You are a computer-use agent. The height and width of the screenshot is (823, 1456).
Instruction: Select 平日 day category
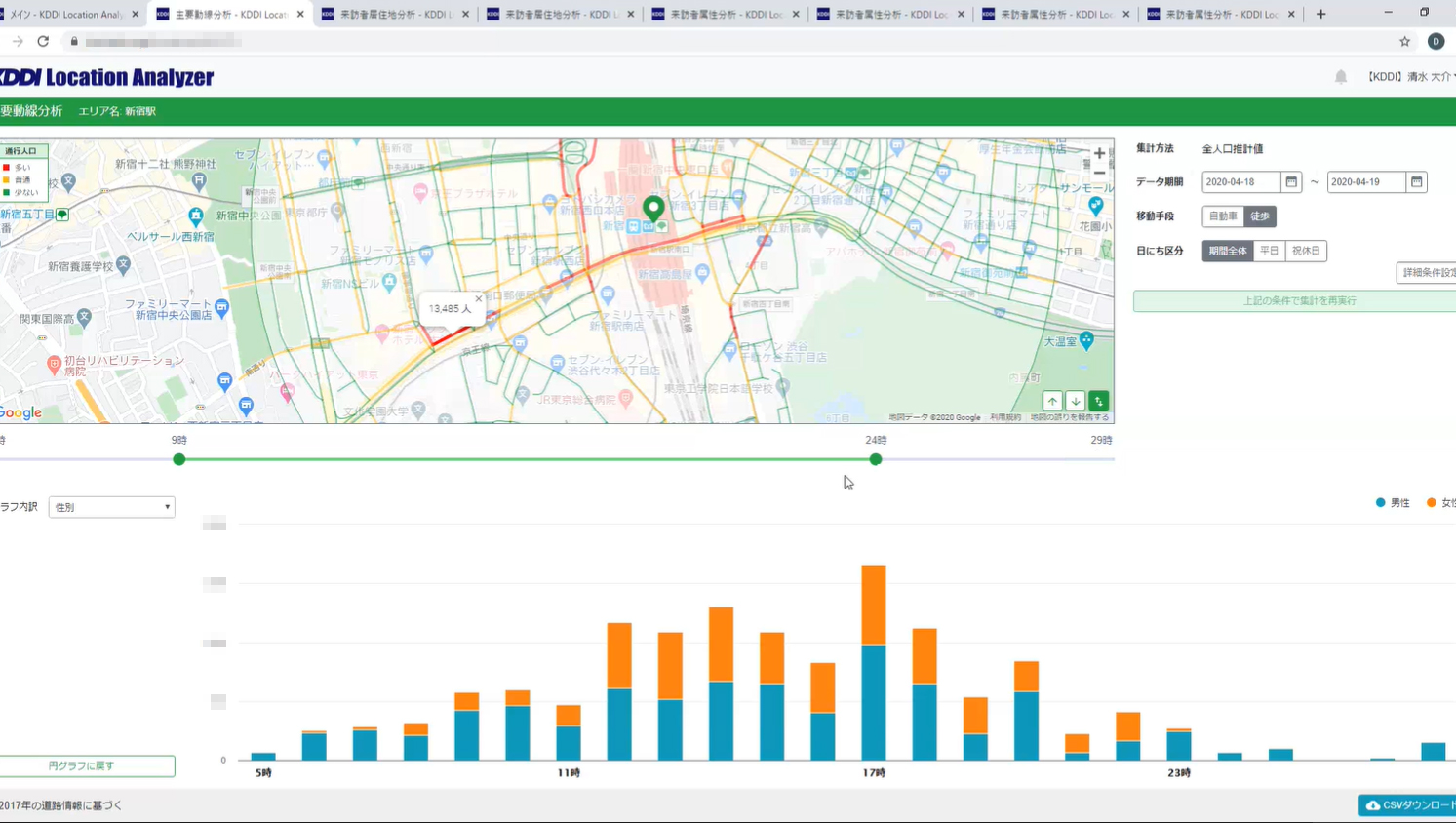(x=1269, y=251)
